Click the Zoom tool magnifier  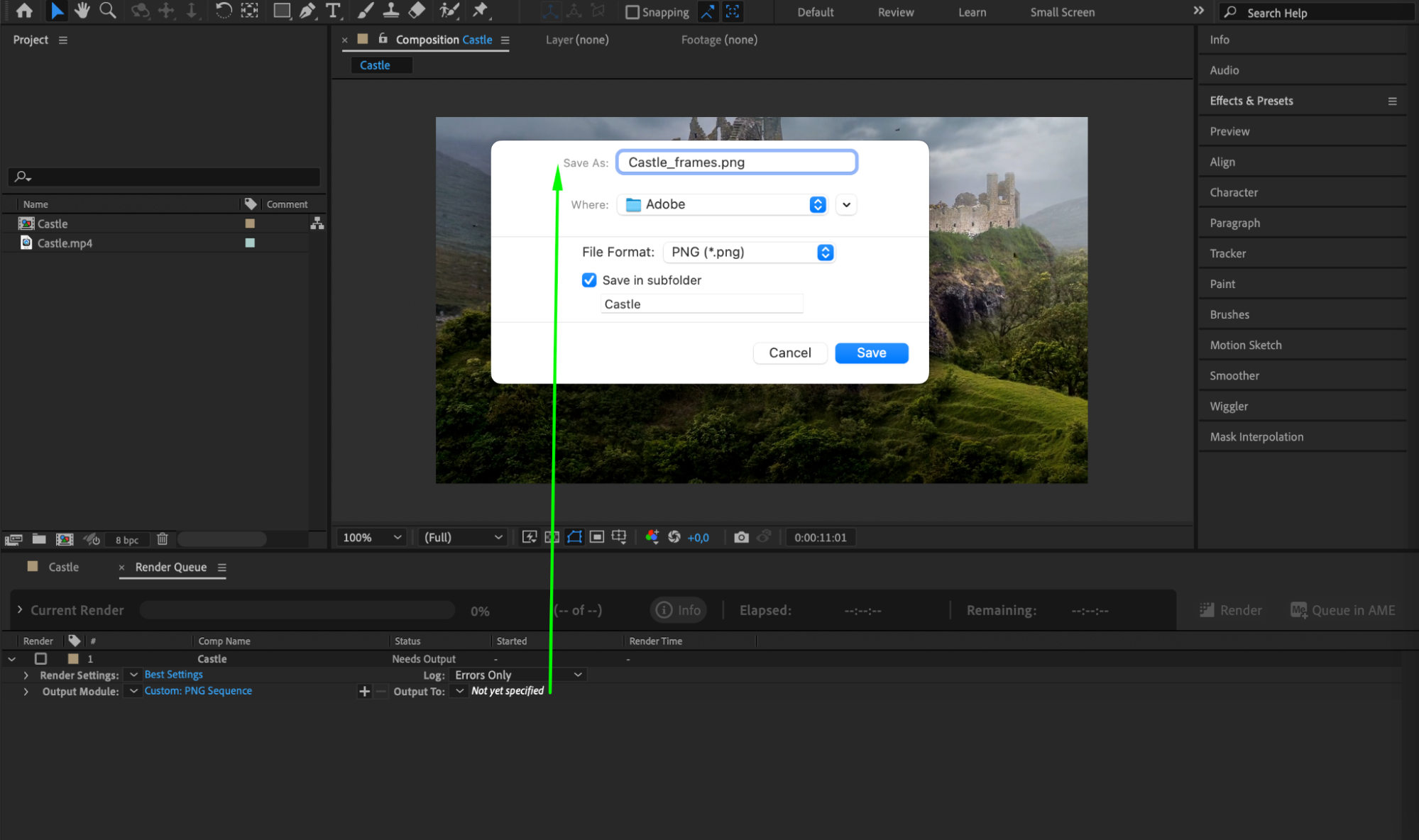pyautogui.click(x=108, y=11)
